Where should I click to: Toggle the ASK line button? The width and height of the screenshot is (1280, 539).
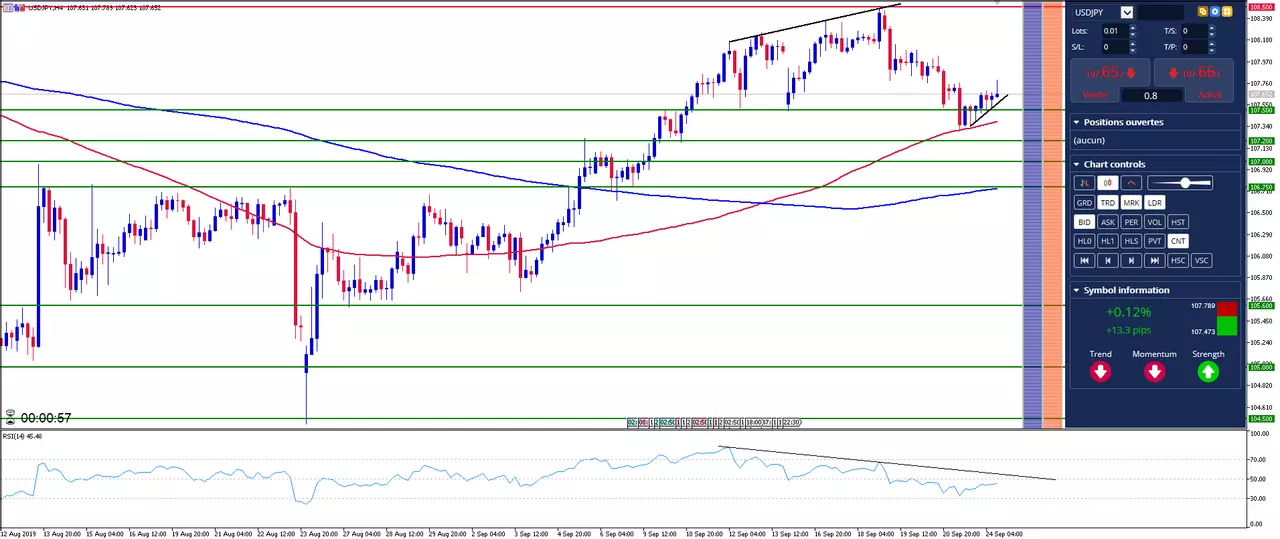tap(1108, 222)
